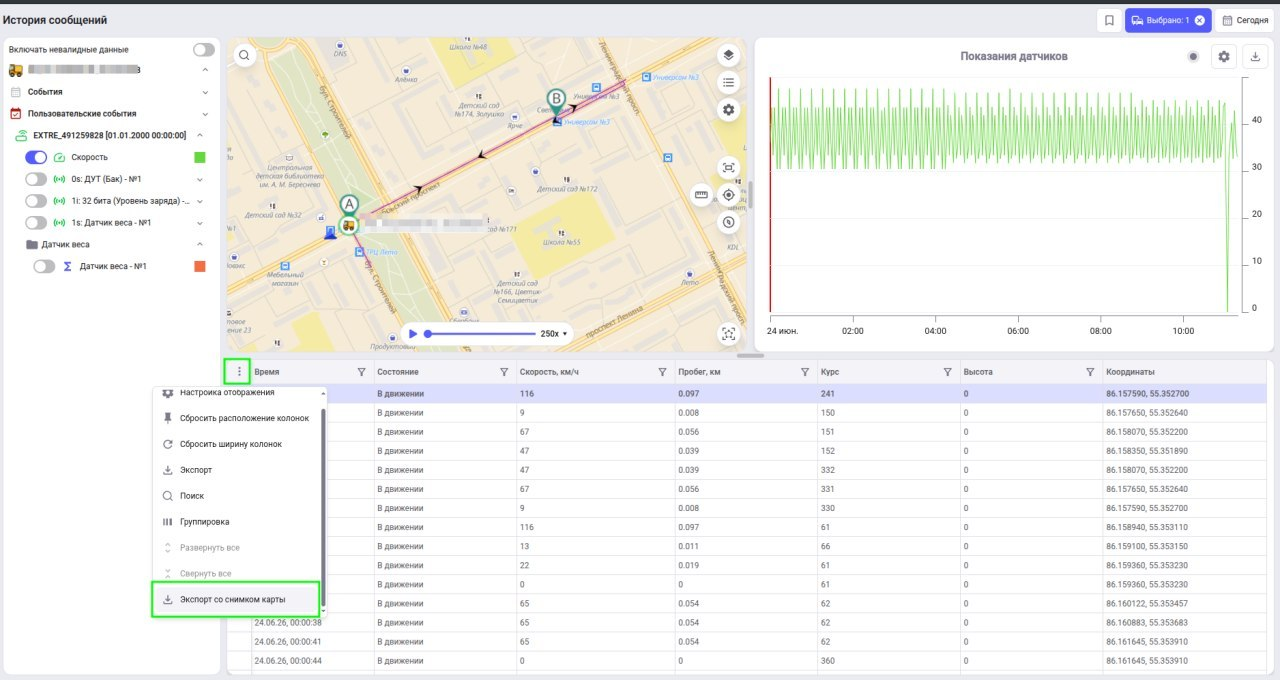
Task: Toggle fullscreen map mode
Action: [729, 334]
